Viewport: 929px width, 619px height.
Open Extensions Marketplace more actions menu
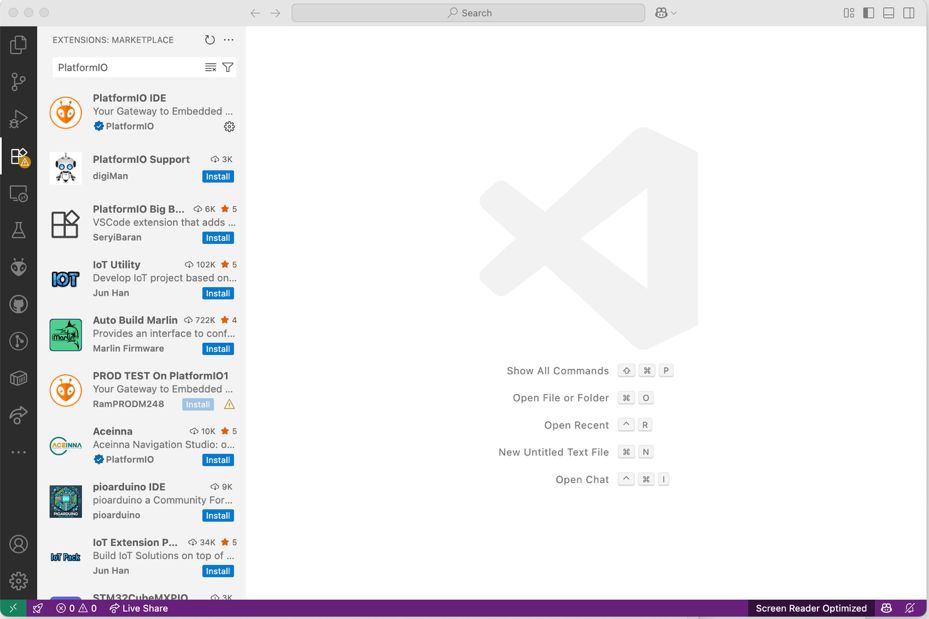coord(229,40)
